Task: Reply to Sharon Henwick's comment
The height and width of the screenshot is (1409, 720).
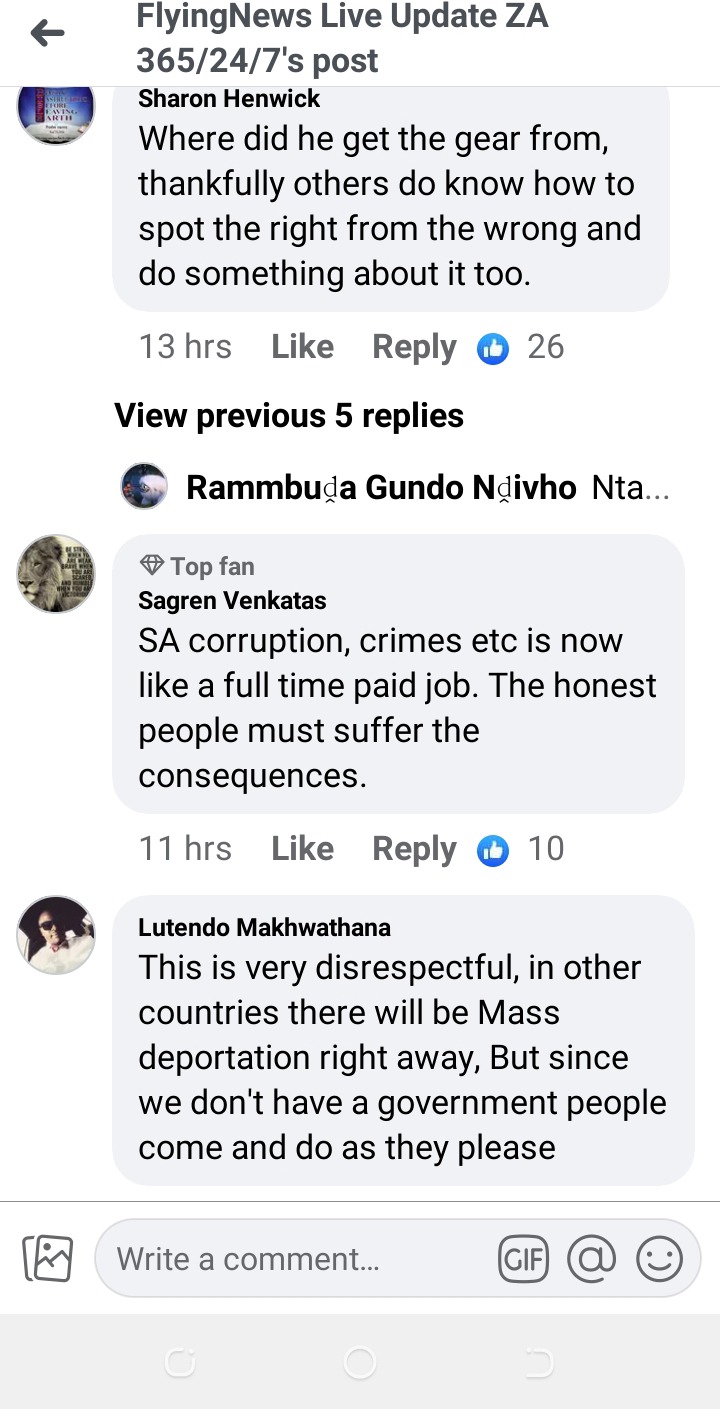Action: [414, 347]
